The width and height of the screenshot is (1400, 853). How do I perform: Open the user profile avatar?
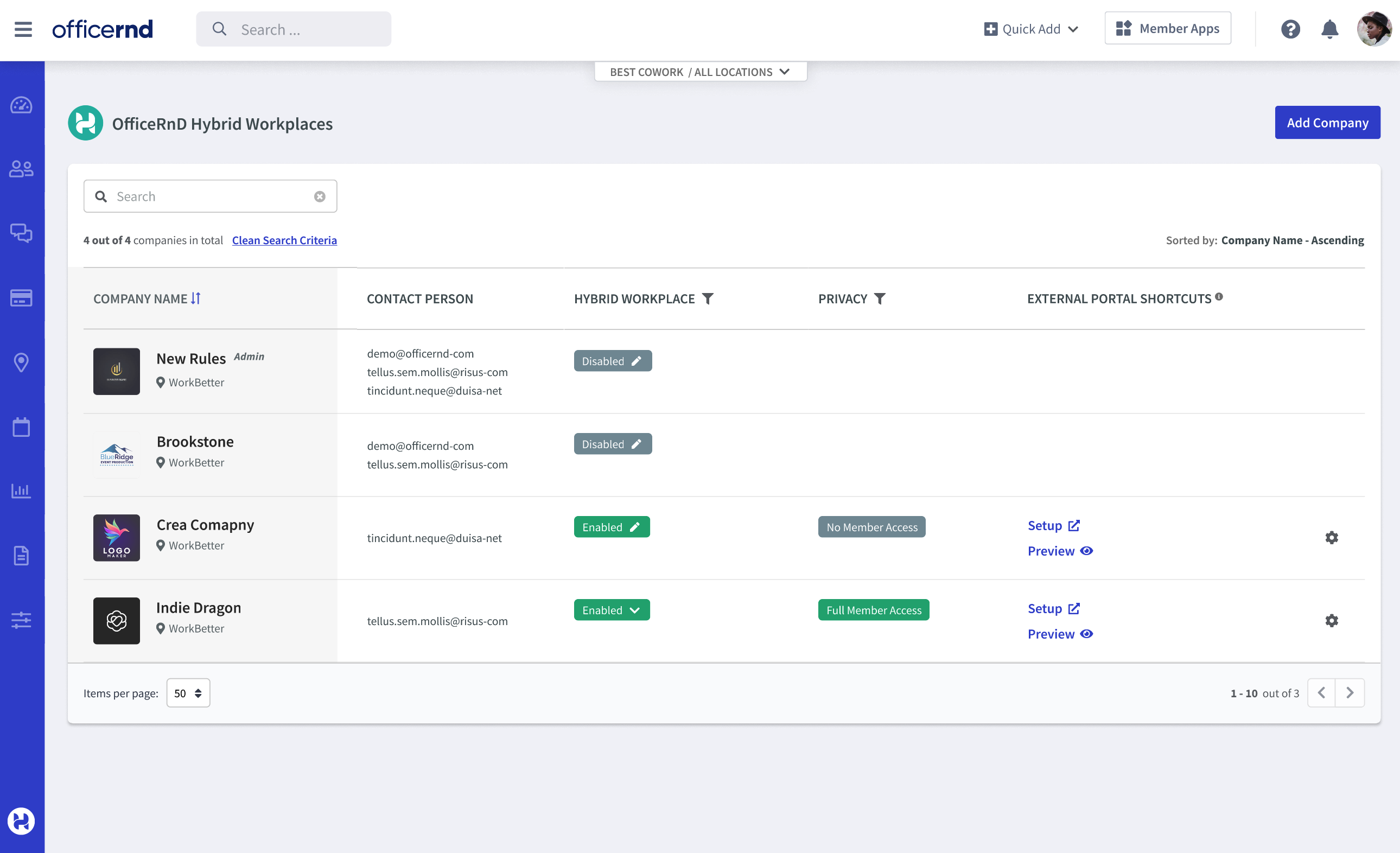click(1374, 29)
